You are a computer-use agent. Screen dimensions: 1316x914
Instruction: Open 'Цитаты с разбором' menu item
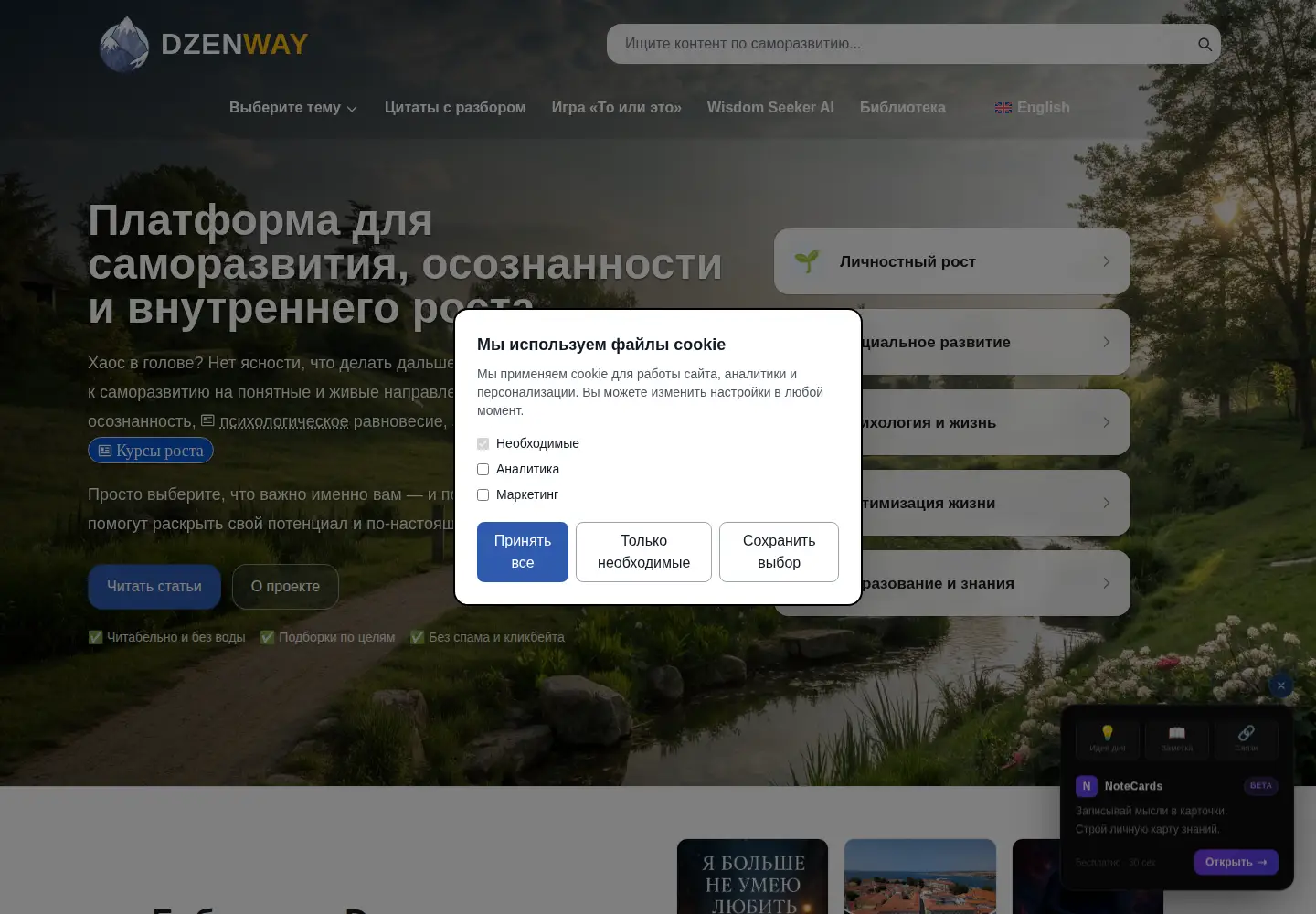[x=455, y=108]
